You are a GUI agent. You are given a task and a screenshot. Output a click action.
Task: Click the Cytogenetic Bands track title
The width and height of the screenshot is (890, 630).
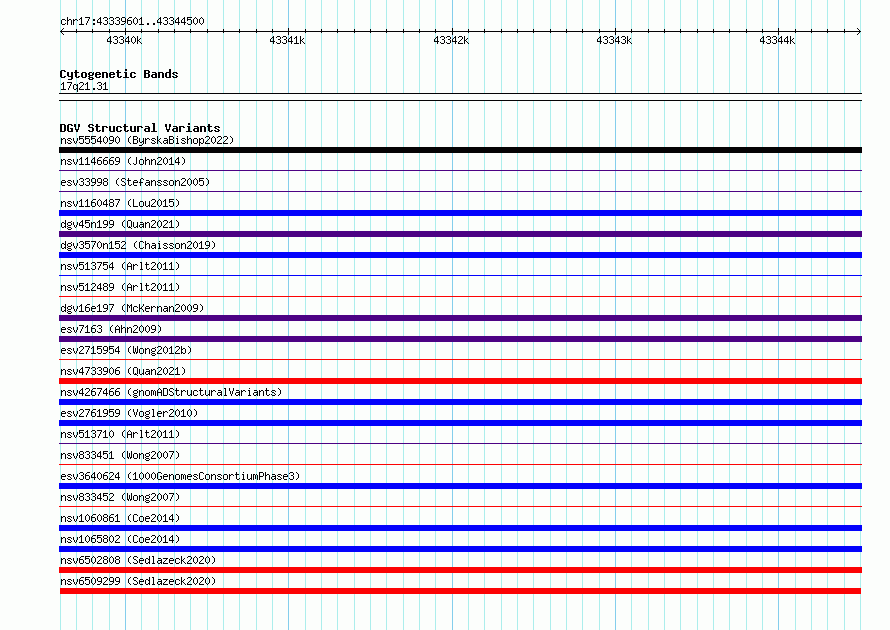pyautogui.click(x=119, y=74)
